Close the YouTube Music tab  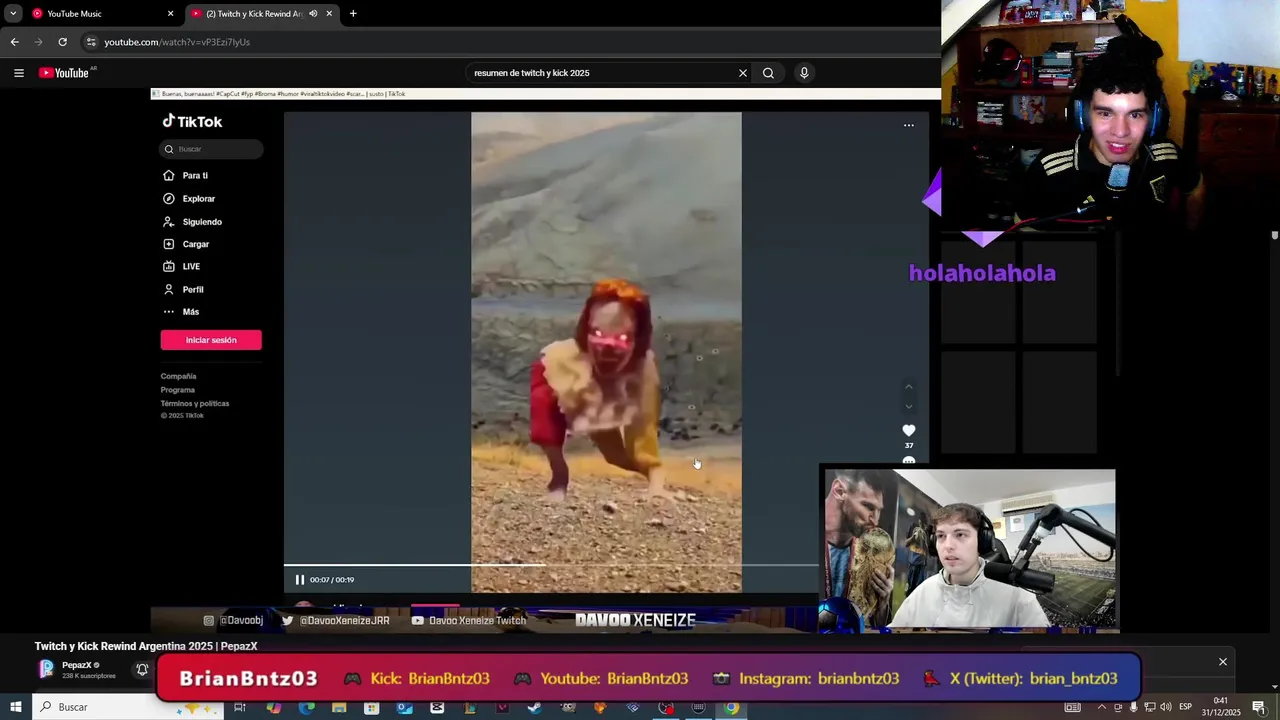[x=170, y=14]
